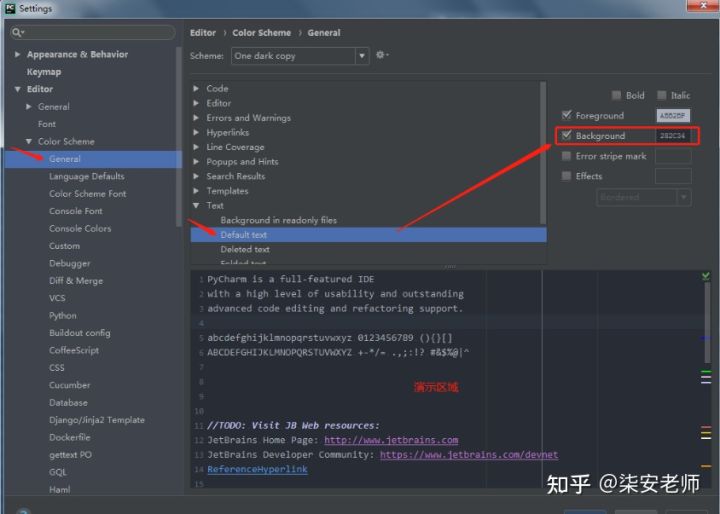This screenshot has height=514, width=720.
Task: Toggle the Italic checkbox
Action: [x=662, y=96]
